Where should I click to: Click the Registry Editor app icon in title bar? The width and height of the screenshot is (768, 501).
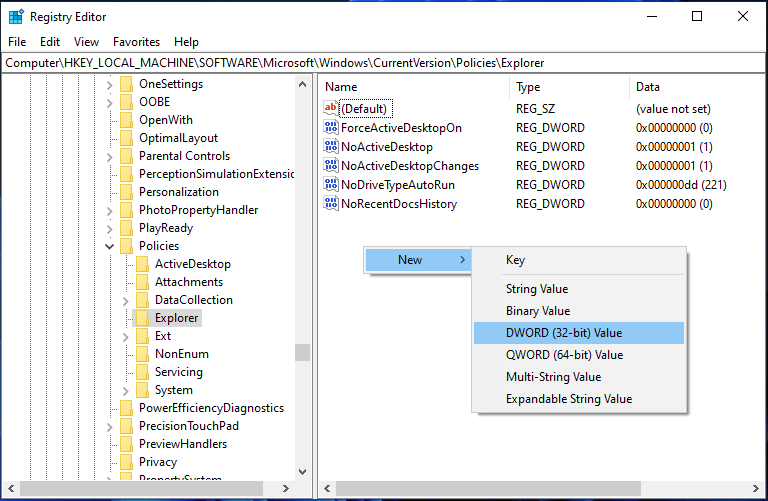16,17
